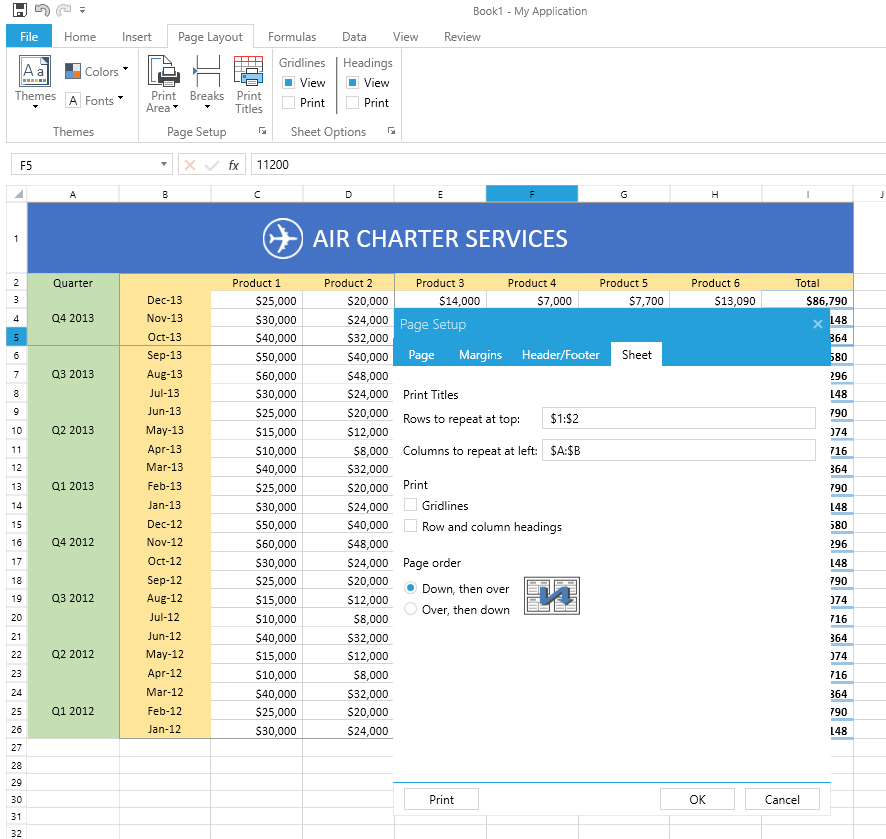Click the Colors palette icon
This screenshot has width=886, height=839.
[72, 71]
